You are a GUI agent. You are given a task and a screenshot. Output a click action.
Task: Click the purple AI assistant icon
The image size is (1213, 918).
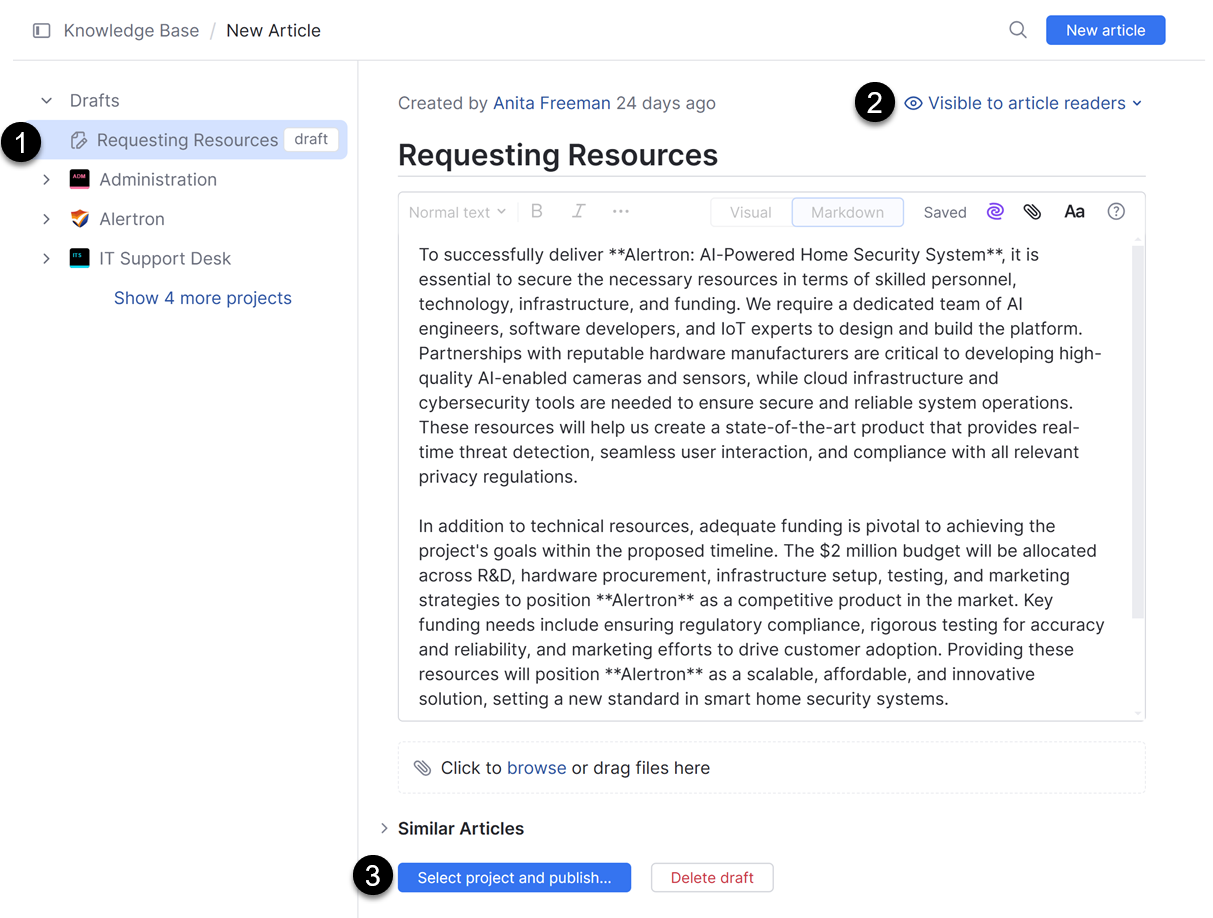click(995, 212)
